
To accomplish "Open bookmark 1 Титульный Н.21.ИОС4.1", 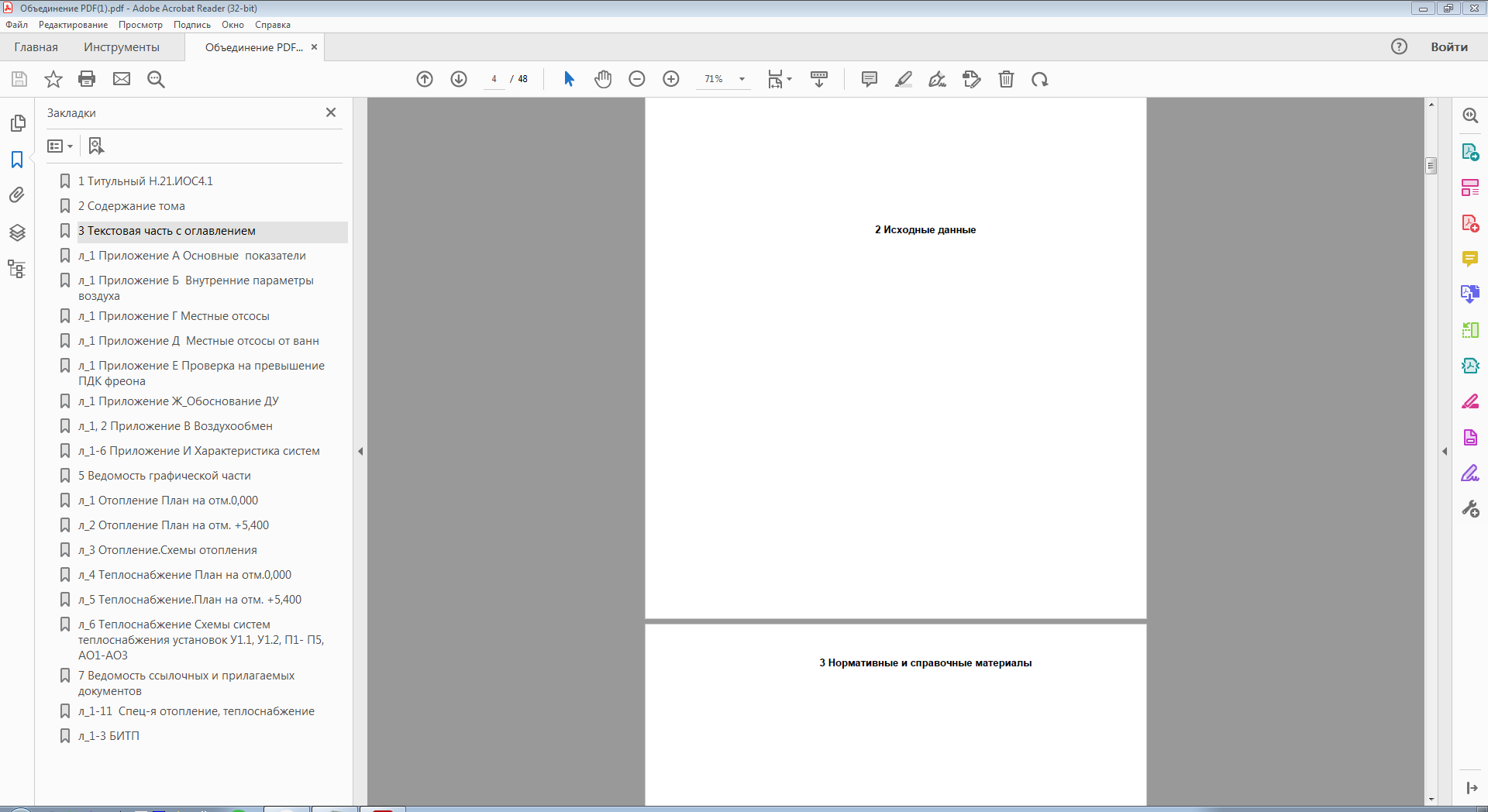I will tap(145, 181).
